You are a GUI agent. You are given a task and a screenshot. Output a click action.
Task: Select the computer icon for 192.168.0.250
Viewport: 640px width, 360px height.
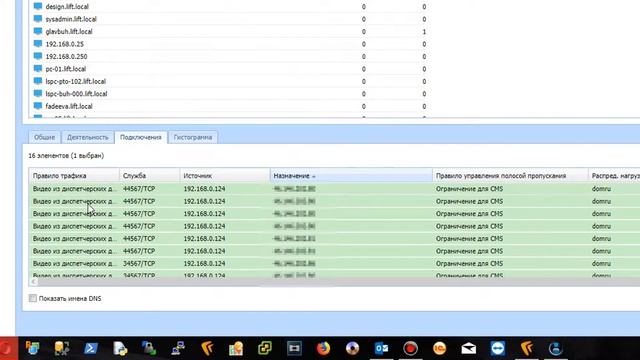click(x=38, y=56)
